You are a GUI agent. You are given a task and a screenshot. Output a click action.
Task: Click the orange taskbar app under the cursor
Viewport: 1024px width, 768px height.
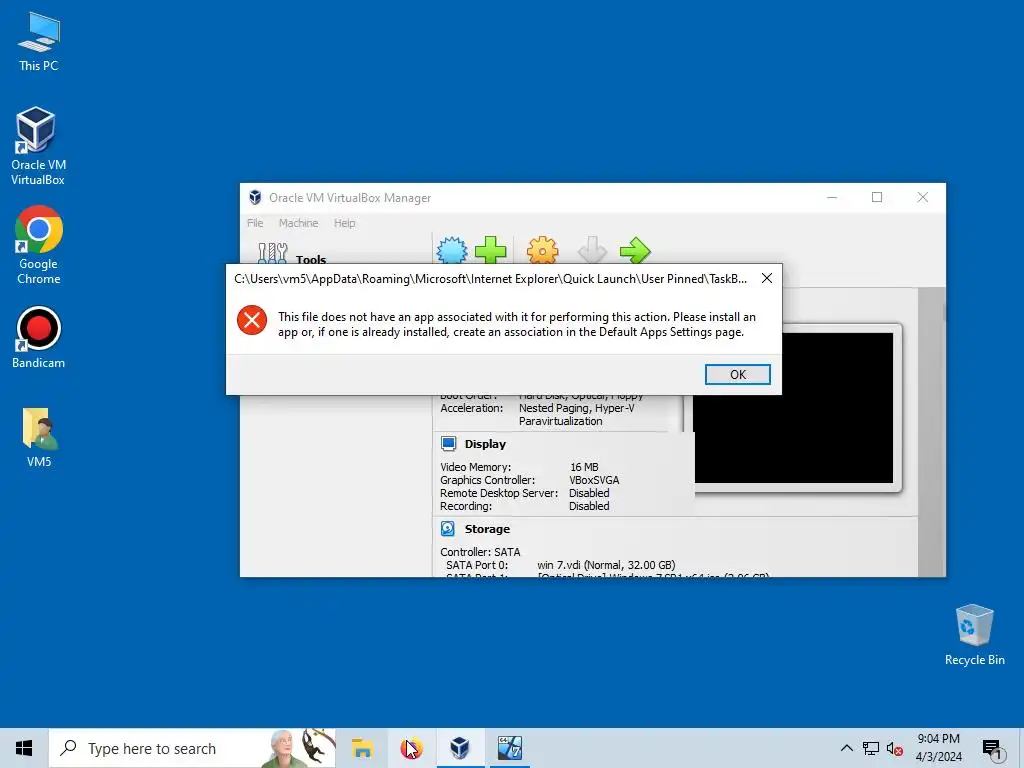(x=411, y=748)
